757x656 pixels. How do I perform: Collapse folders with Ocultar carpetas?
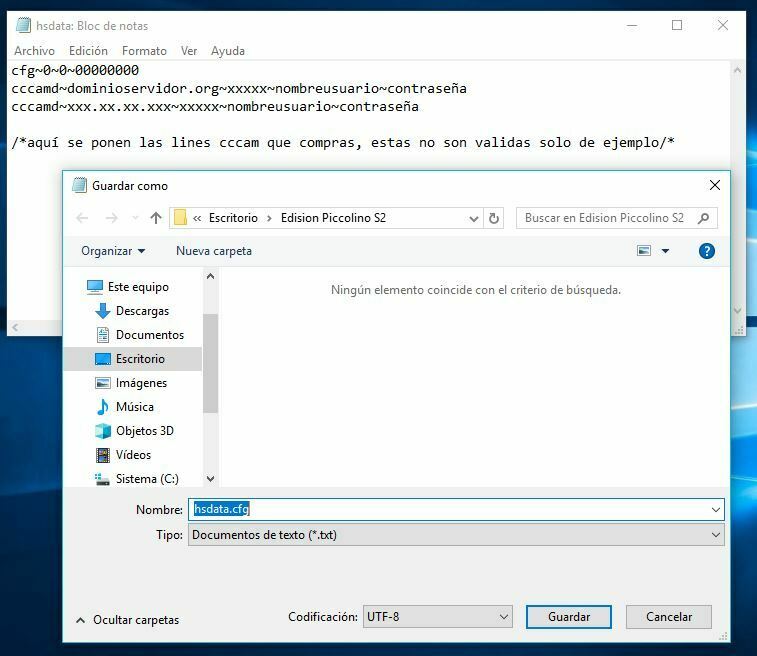coord(127,620)
